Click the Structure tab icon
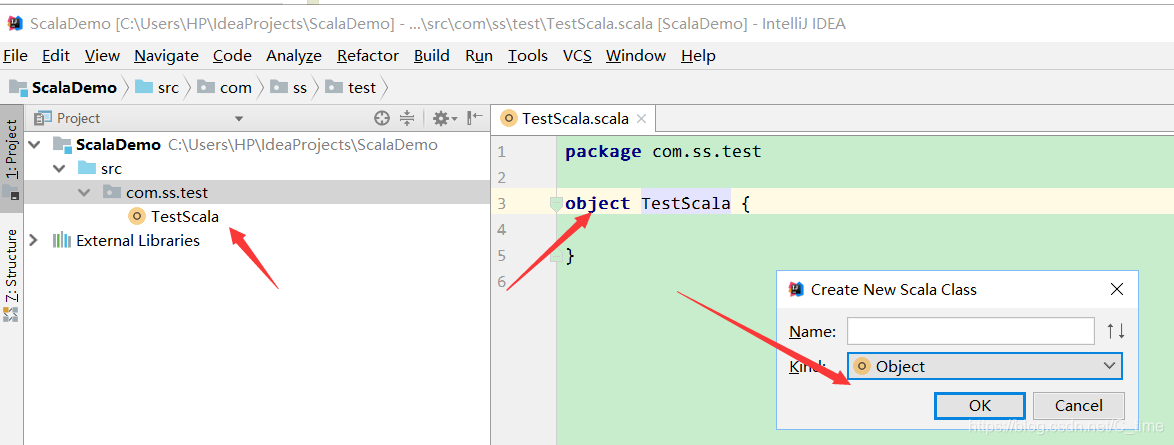This screenshot has width=1174, height=445. [10, 315]
